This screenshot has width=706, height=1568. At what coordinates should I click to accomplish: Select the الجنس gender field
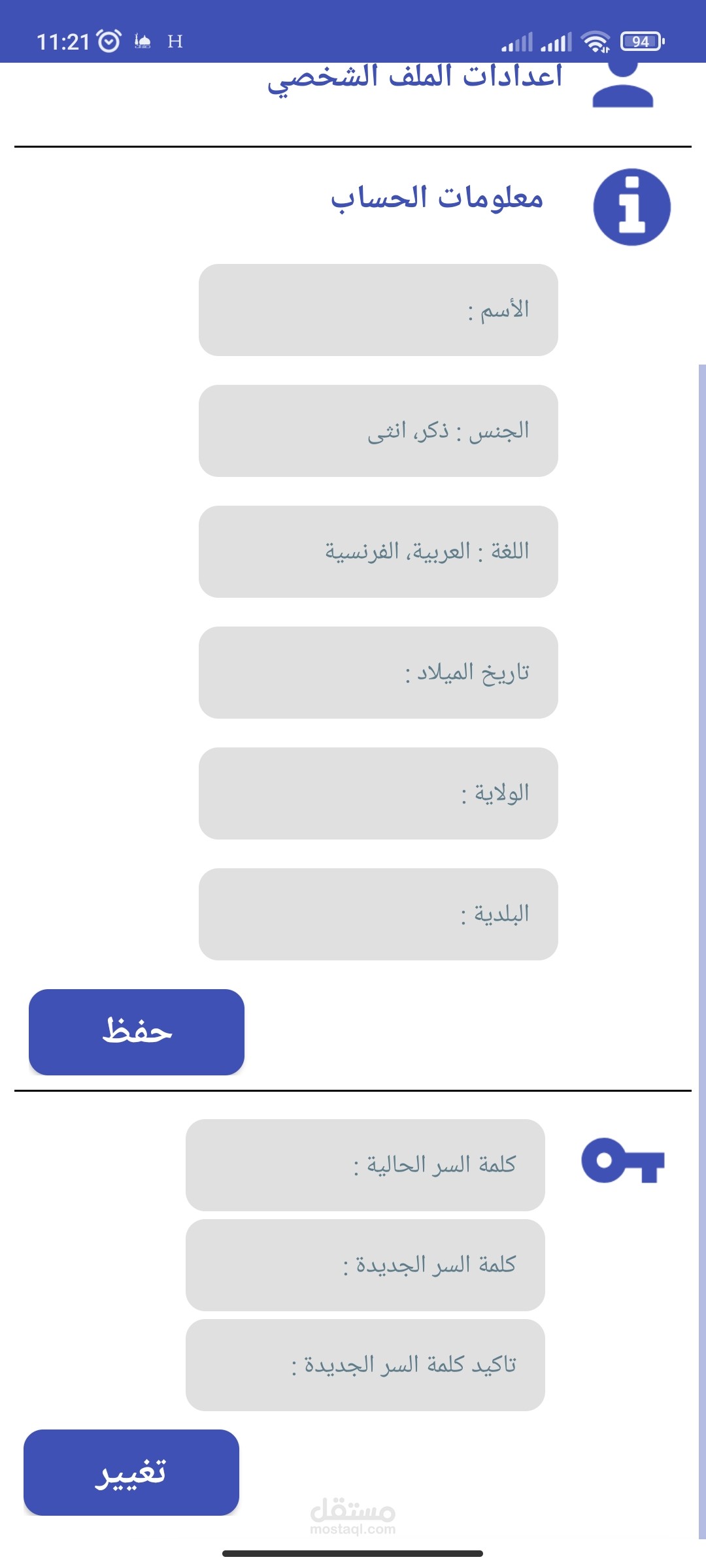coord(378,431)
